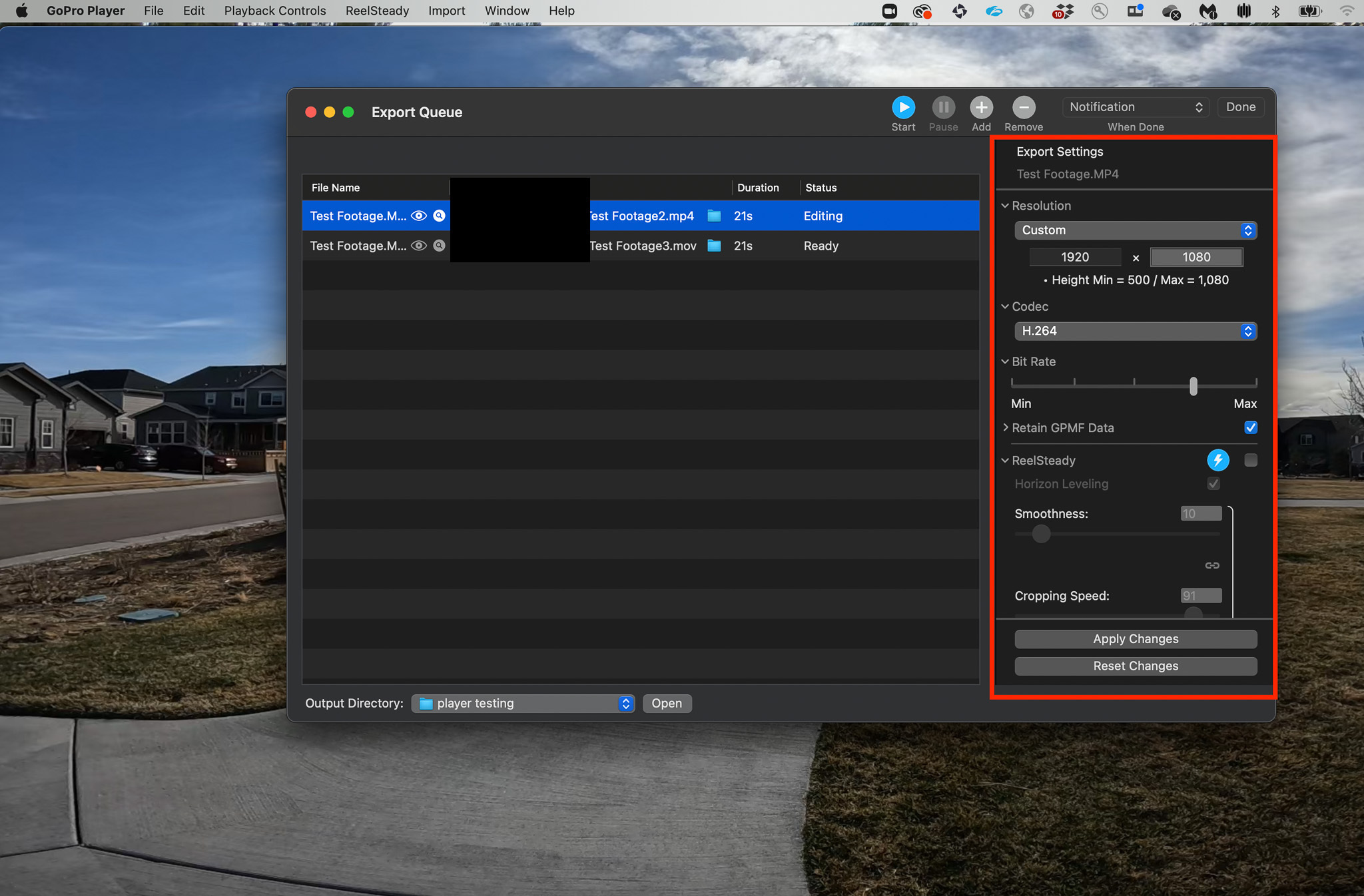This screenshot has height=896, width=1364.
Task: Open the File menu
Action: (x=154, y=11)
